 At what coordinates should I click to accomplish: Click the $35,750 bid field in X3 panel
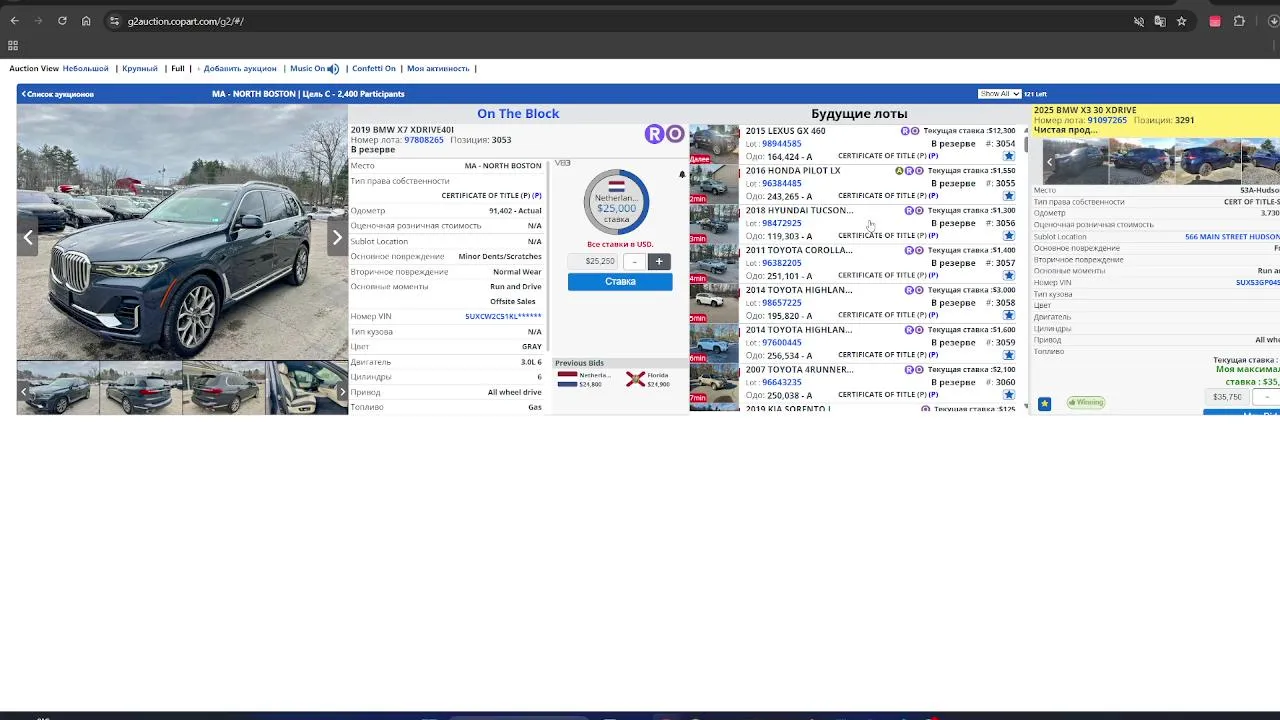click(x=1227, y=397)
